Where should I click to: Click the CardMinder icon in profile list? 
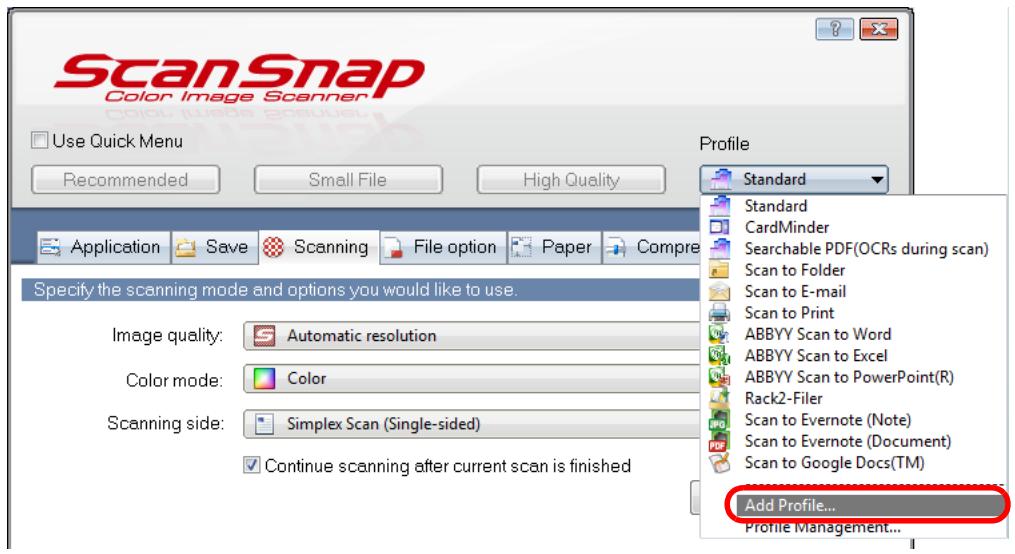[720, 227]
